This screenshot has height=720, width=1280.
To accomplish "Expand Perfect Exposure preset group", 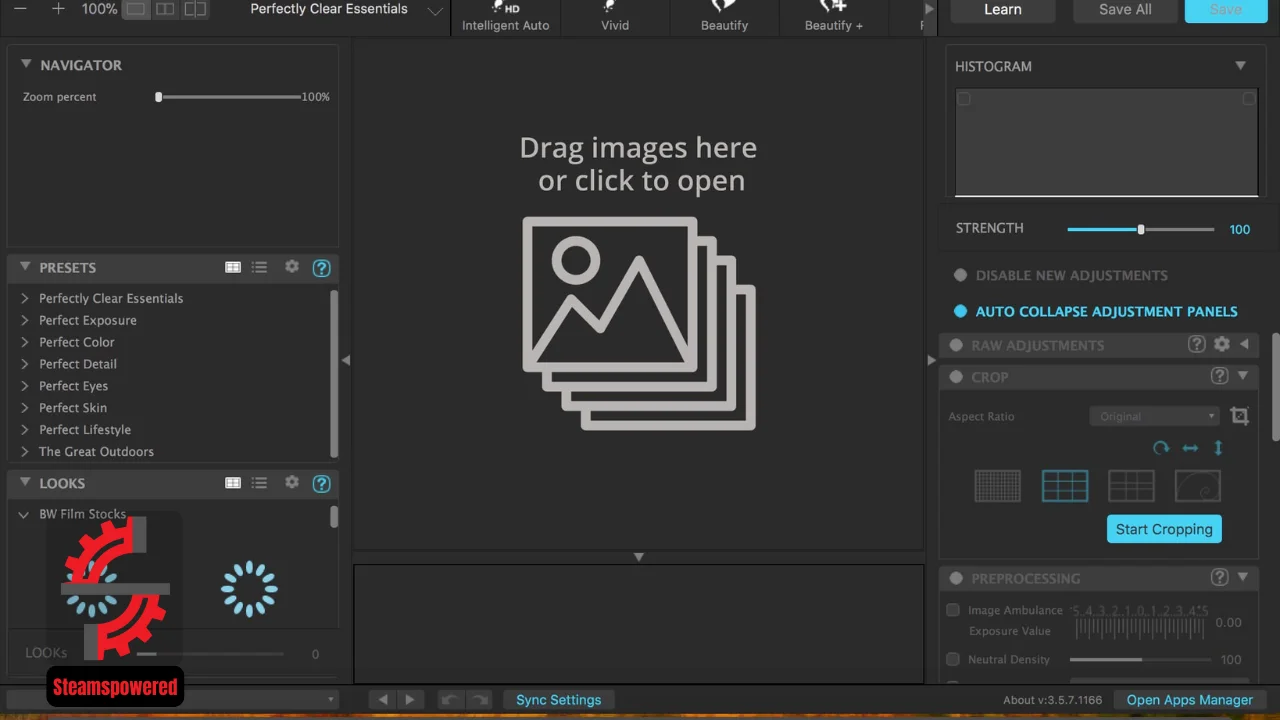I will (25, 320).
